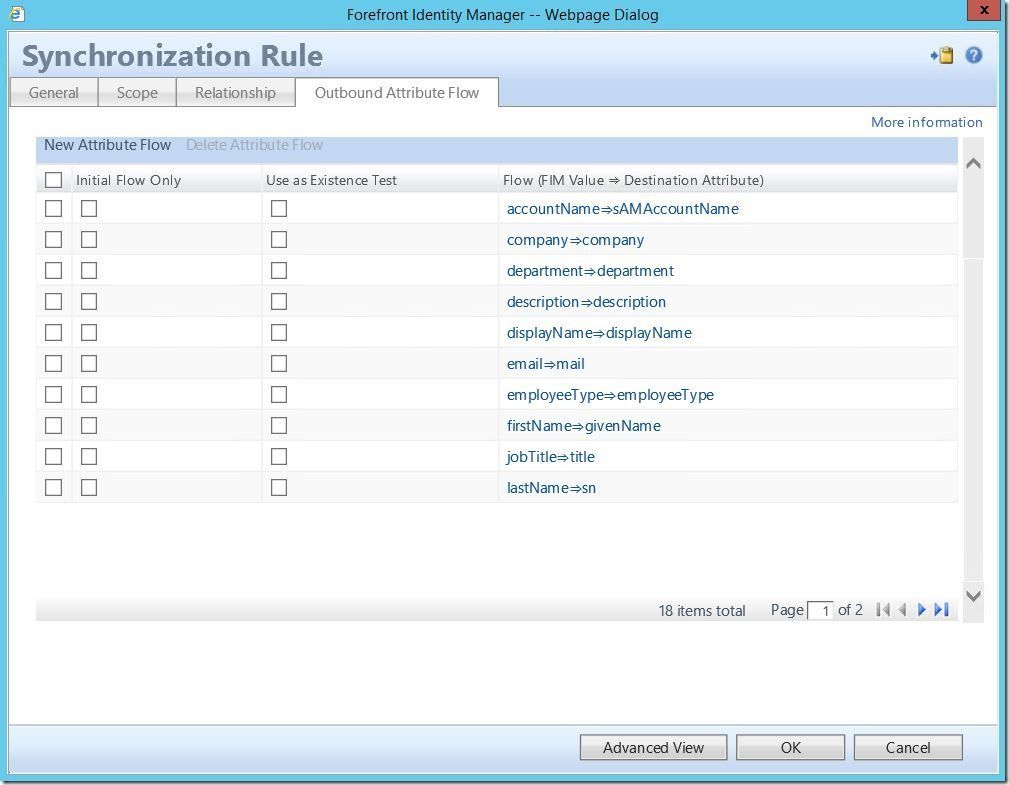Enable Initial Flow Only for employeeType row
This screenshot has width=1009, height=785.
[x=89, y=394]
